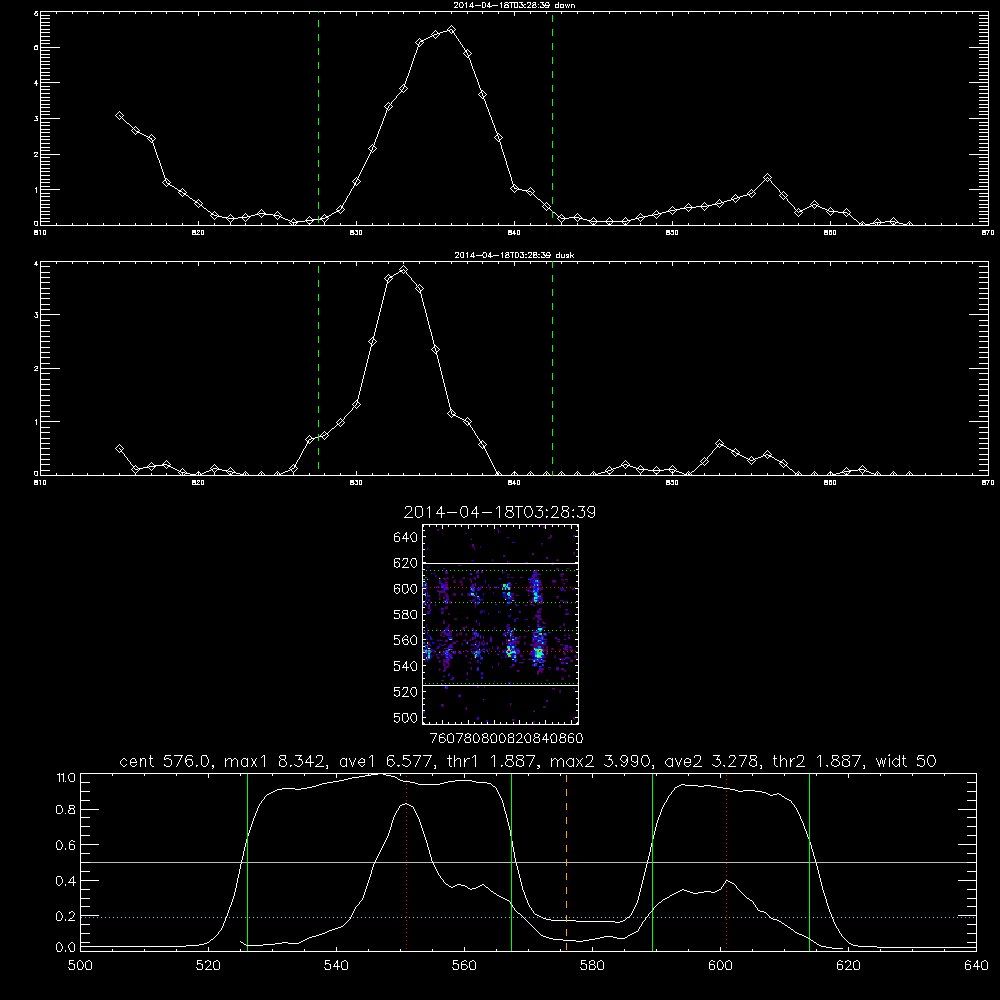The width and height of the screenshot is (1000, 1000).
Task: Click the peak diamond marker in the dawn plot
Action: (x=452, y=30)
